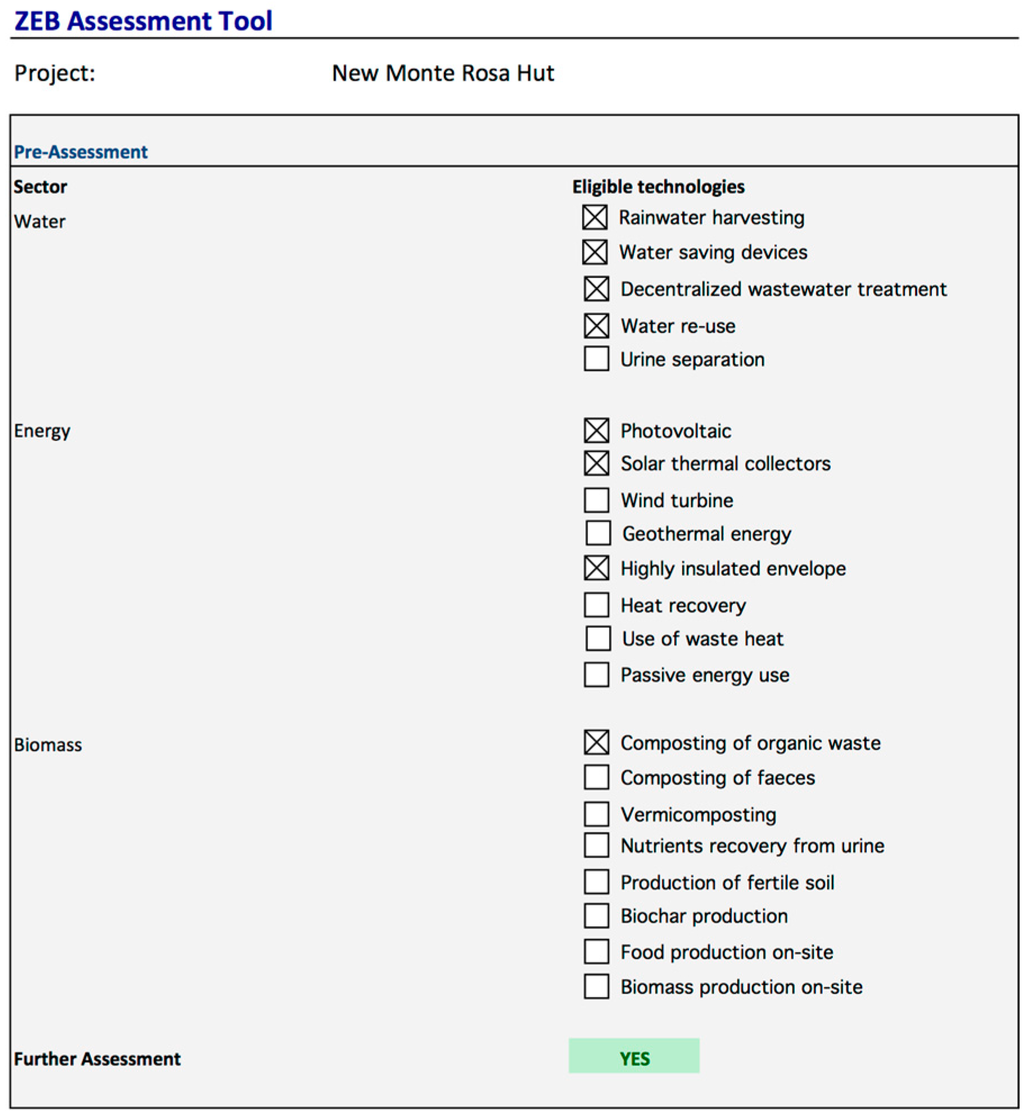Toggle the Water re-use checkbox
The width and height of the screenshot is (1024, 1111).
[x=596, y=325]
